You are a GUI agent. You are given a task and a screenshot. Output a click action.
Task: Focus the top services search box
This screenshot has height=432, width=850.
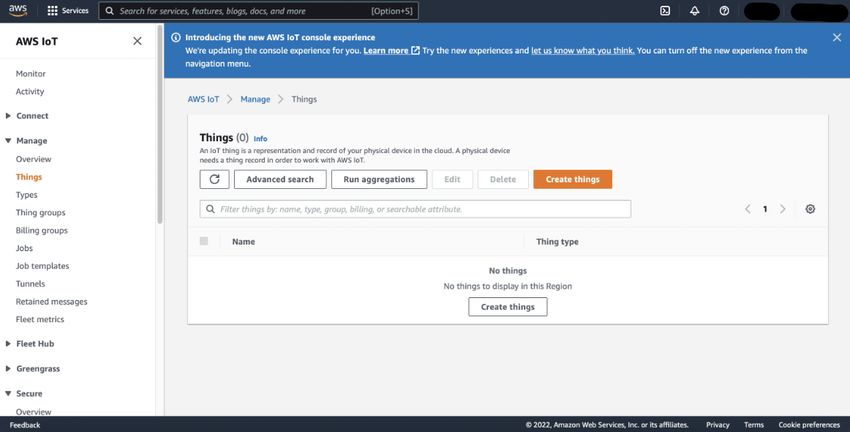click(x=259, y=11)
